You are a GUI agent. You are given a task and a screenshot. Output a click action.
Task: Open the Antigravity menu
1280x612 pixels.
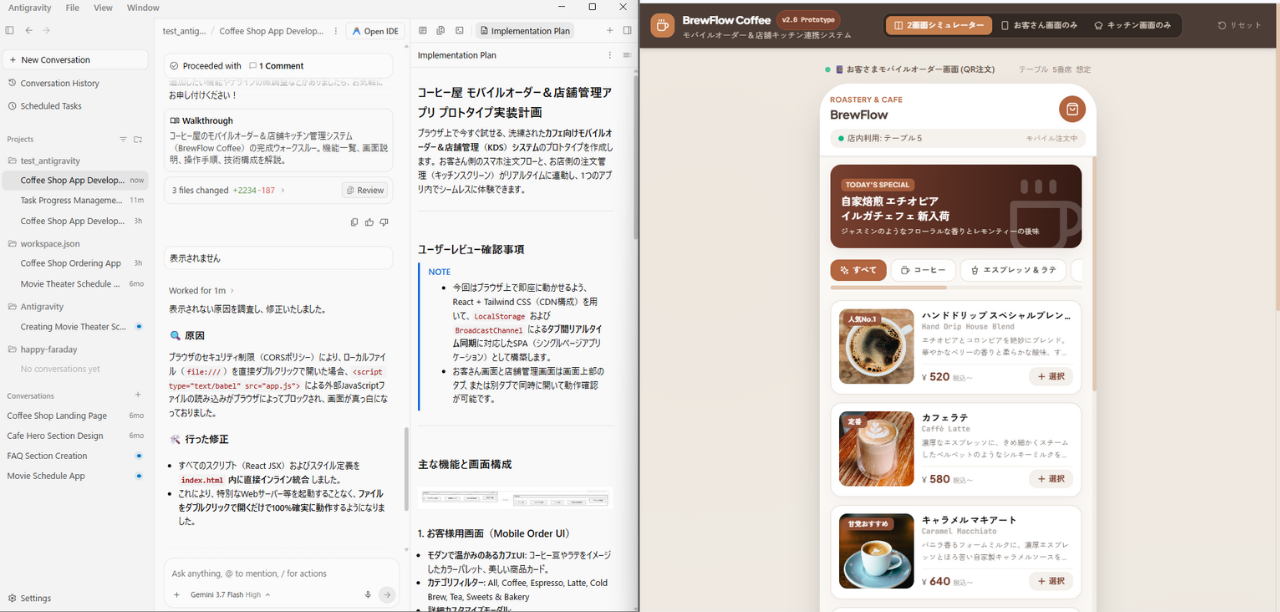[x=30, y=7]
